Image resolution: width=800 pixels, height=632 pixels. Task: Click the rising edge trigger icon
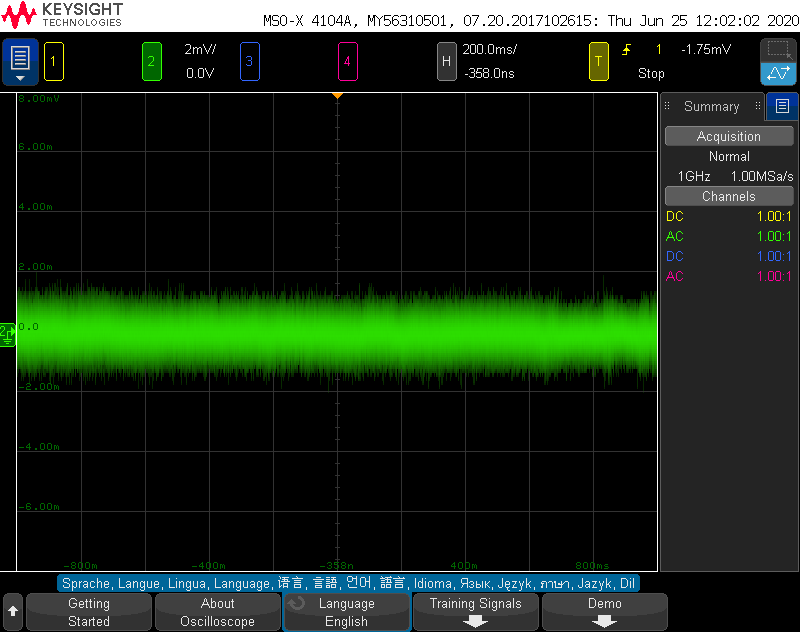click(627, 49)
